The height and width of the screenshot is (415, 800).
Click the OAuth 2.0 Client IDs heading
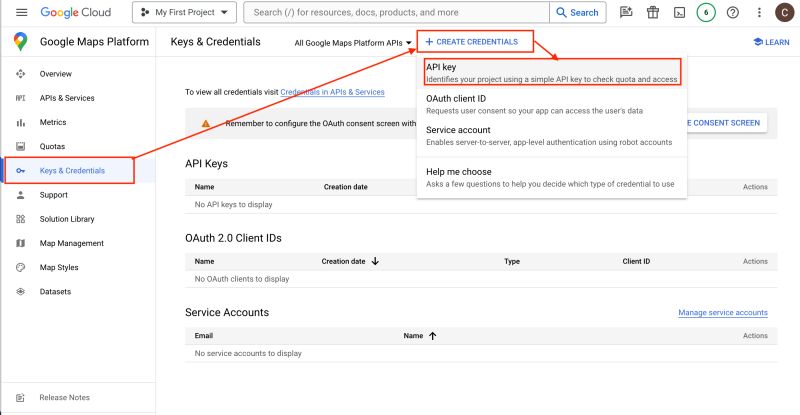(233, 238)
